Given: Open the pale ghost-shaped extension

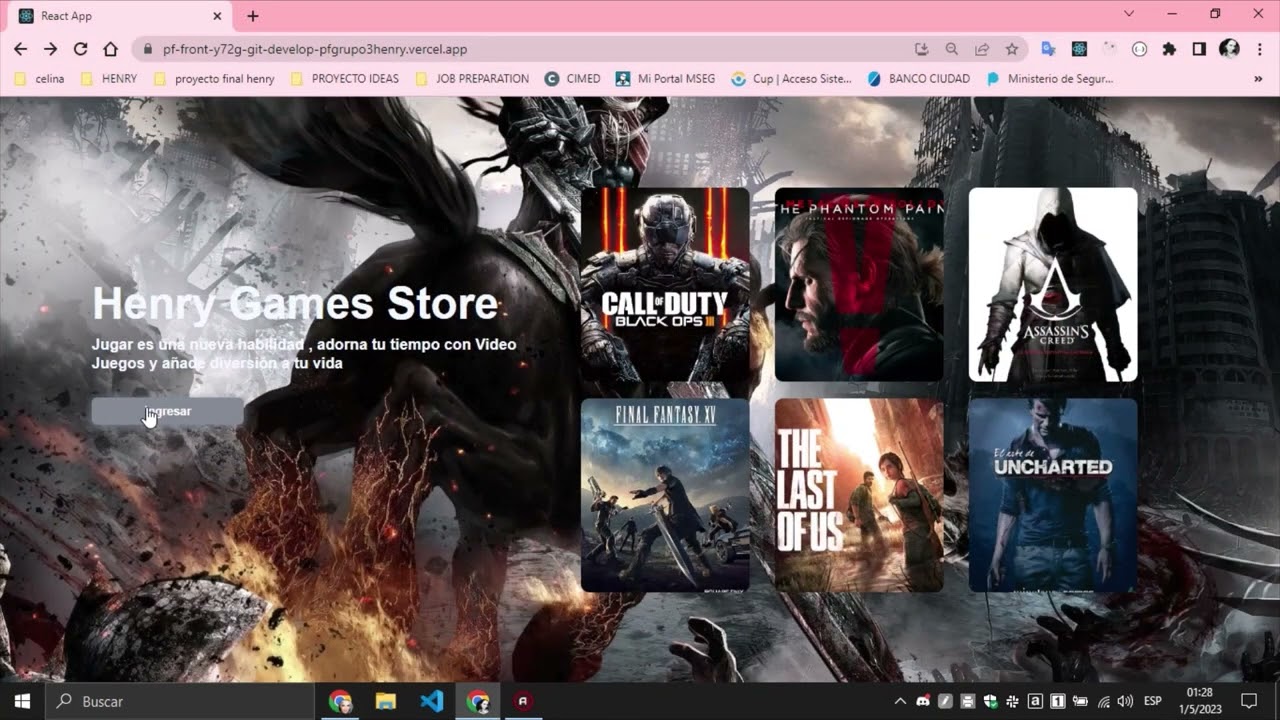Looking at the screenshot, I should tap(1109, 49).
